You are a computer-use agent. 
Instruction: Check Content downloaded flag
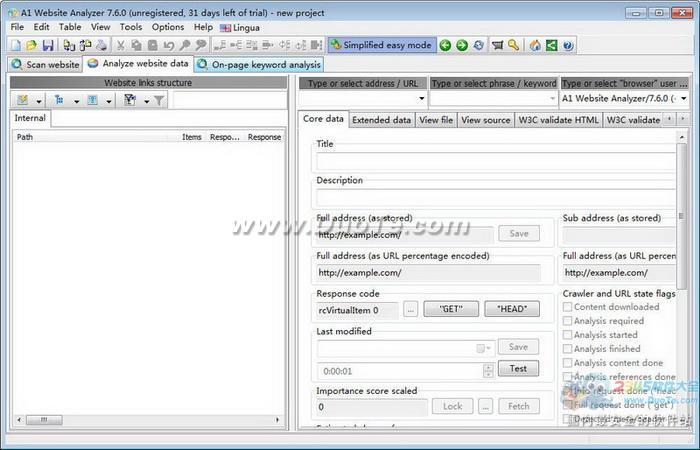567,307
